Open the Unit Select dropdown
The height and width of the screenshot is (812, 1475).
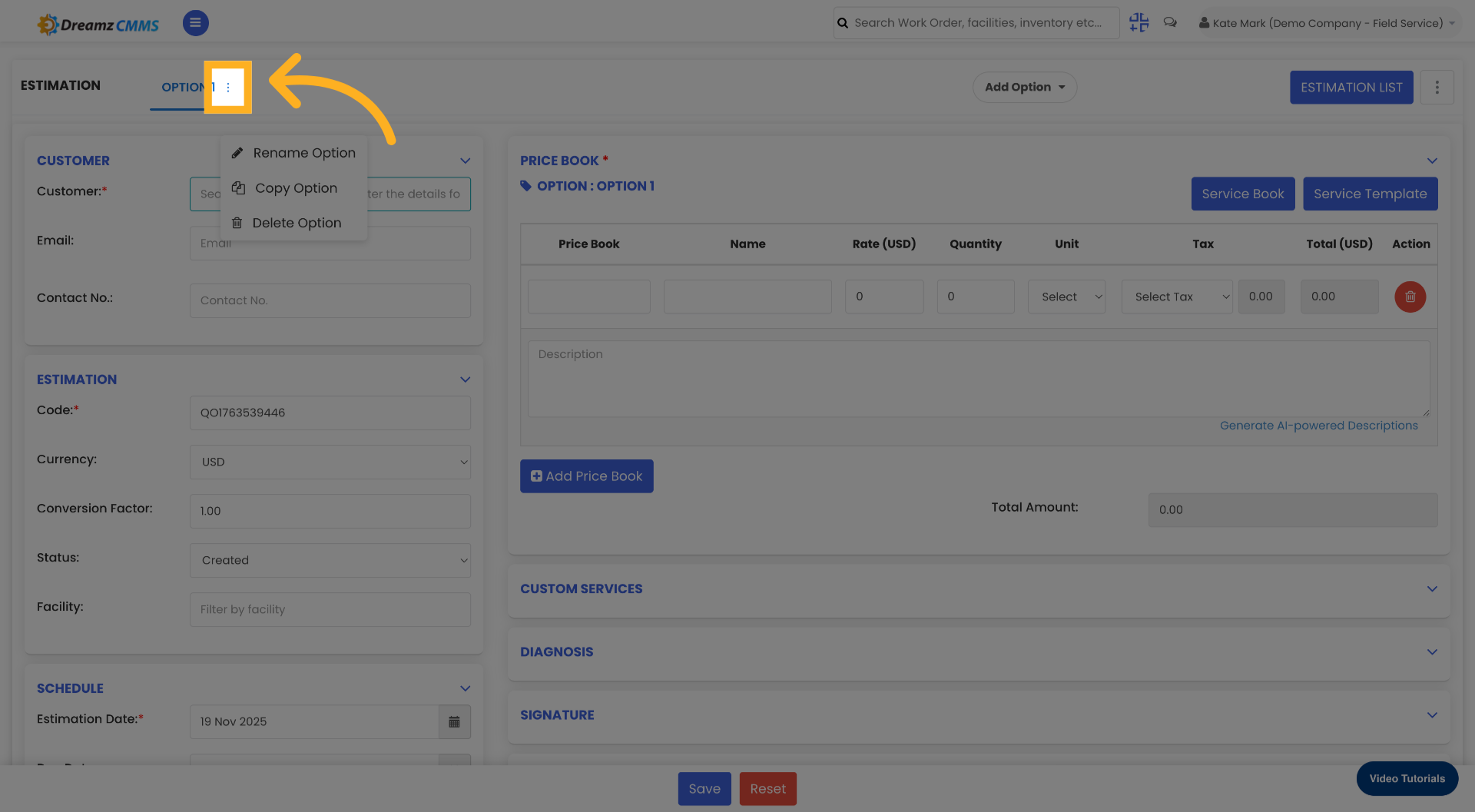click(x=1066, y=297)
